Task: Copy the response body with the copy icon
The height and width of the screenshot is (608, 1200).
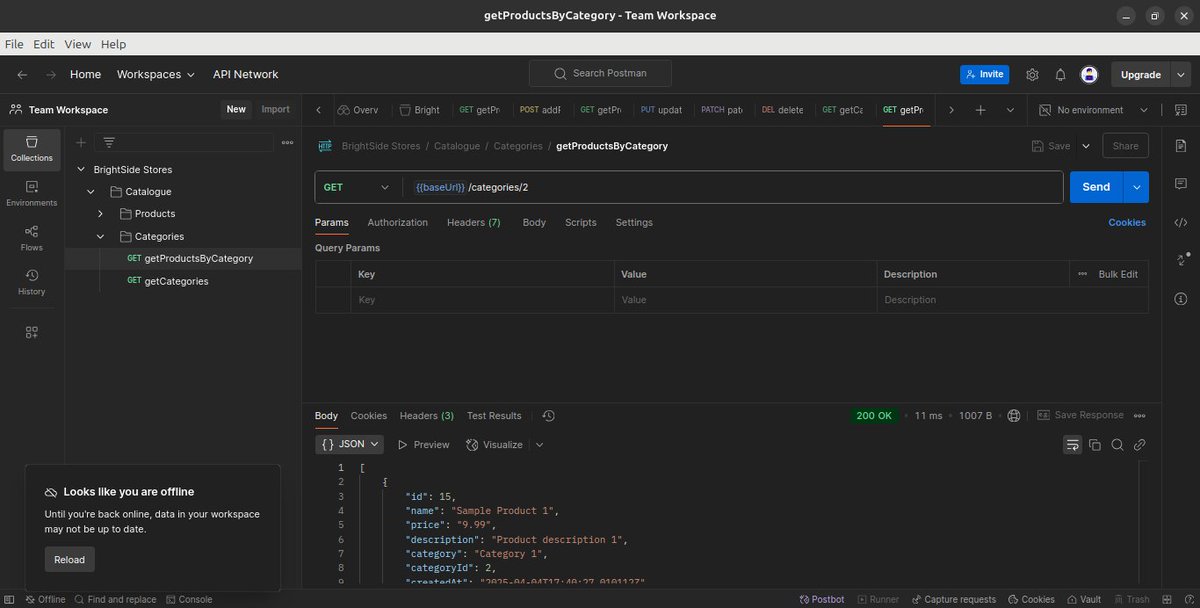Action: pyautogui.click(x=1095, y=445)
